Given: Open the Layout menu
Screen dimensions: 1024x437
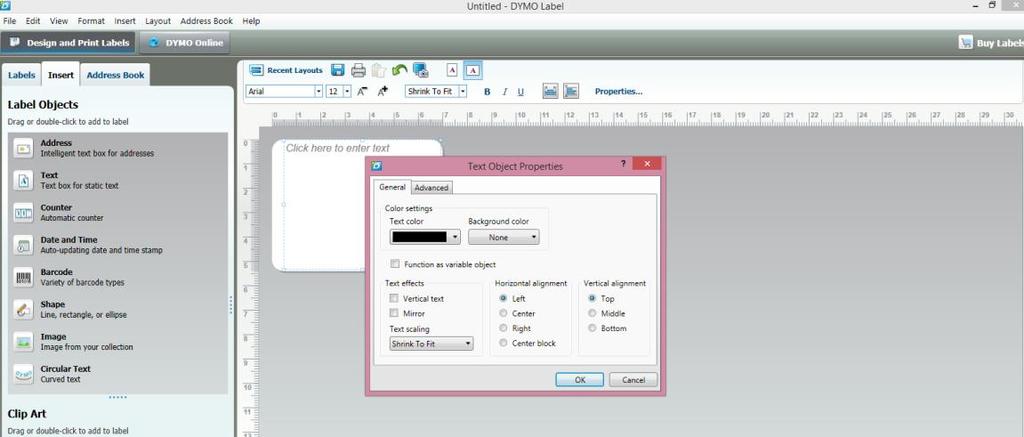Looking at the screenshot, I should tap(158, 21).
